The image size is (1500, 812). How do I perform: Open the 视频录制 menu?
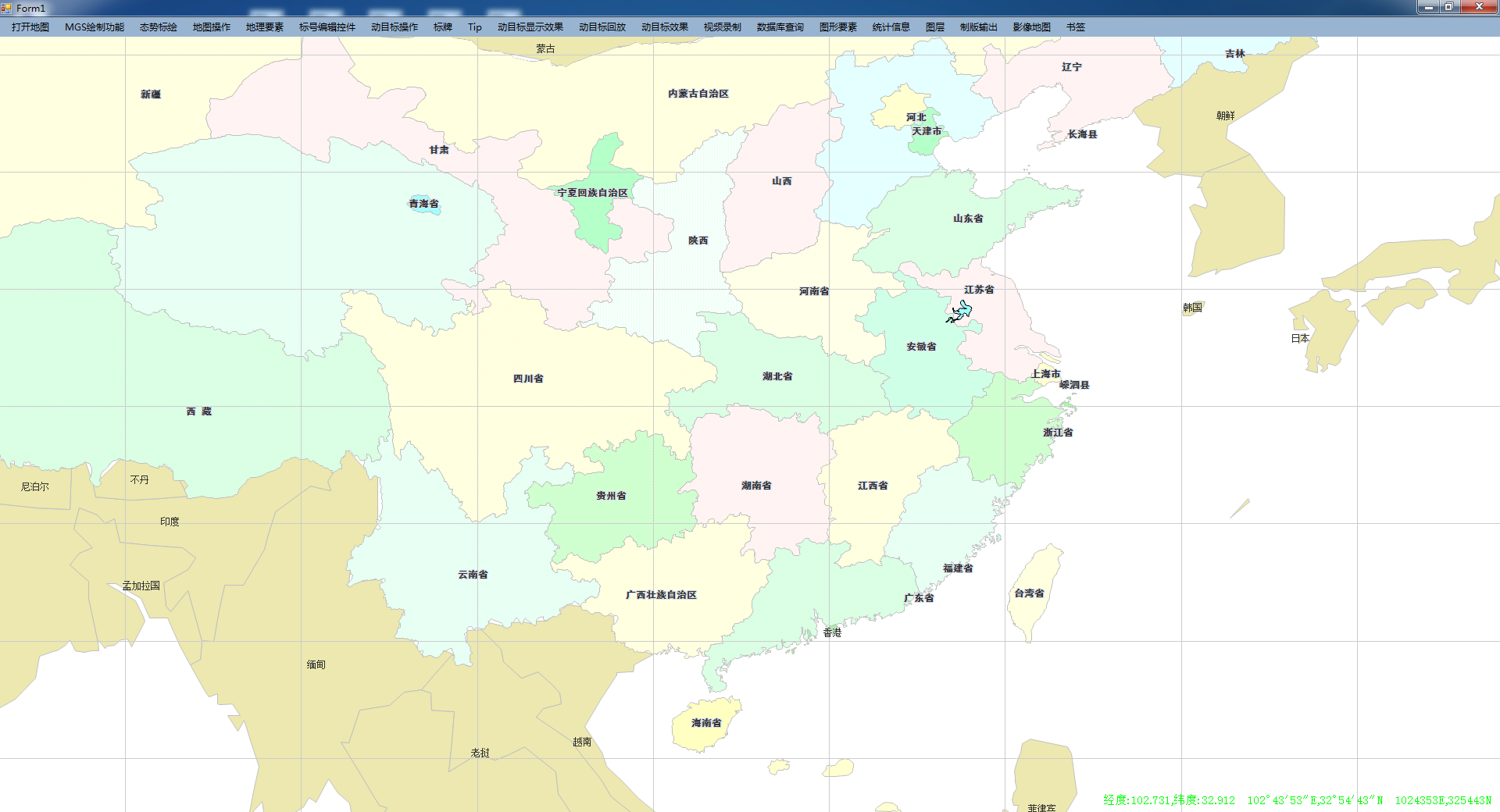723,27
